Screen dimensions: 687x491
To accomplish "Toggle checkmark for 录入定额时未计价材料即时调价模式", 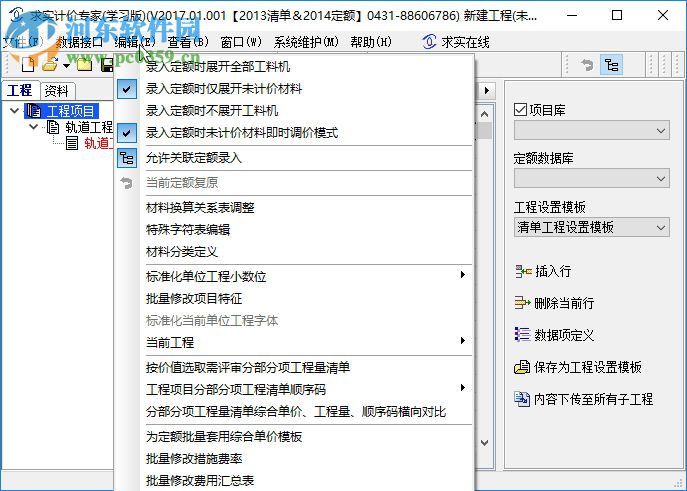I will (127, 133).
